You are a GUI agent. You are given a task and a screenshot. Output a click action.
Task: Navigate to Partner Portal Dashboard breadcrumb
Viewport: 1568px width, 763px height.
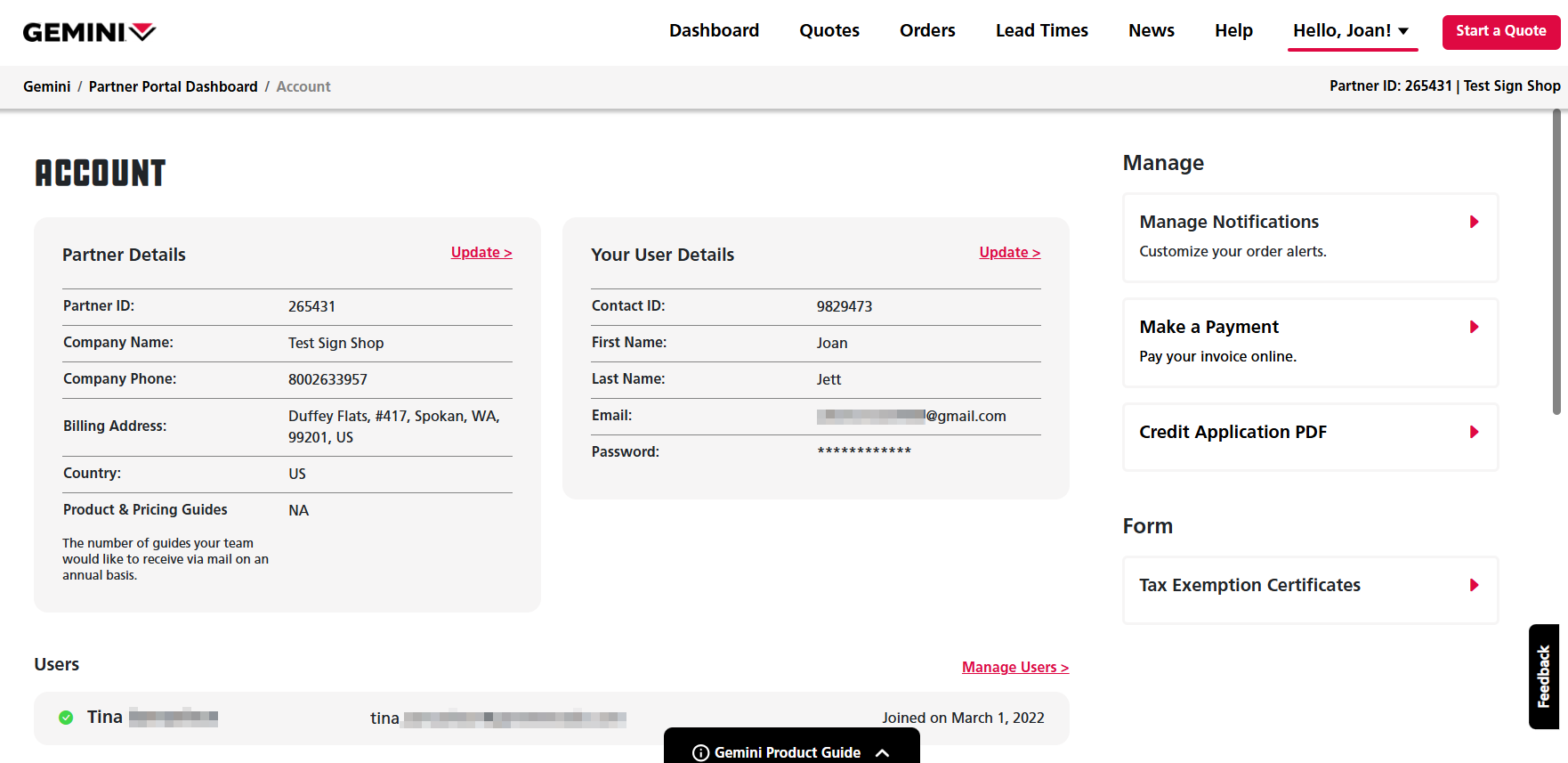coord(173,86)
